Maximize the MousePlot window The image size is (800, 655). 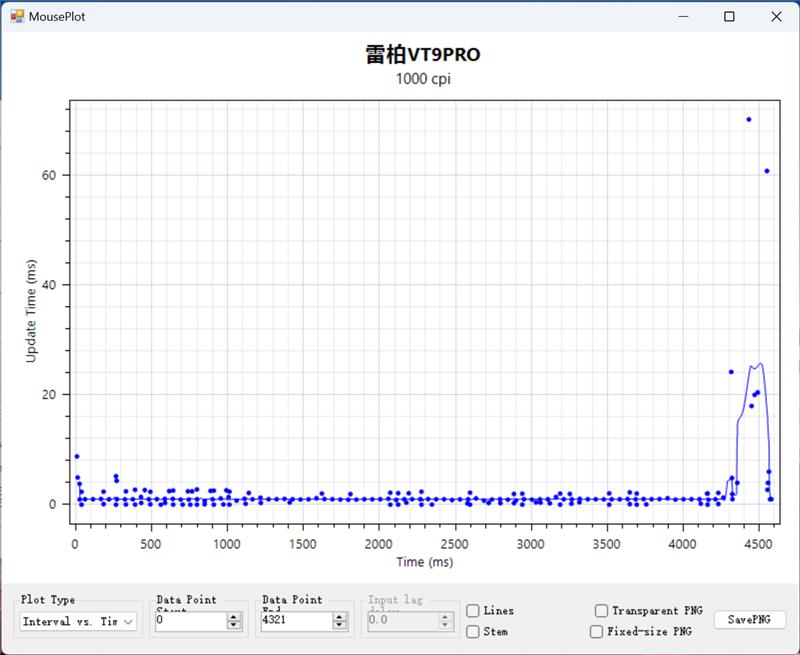730,17
